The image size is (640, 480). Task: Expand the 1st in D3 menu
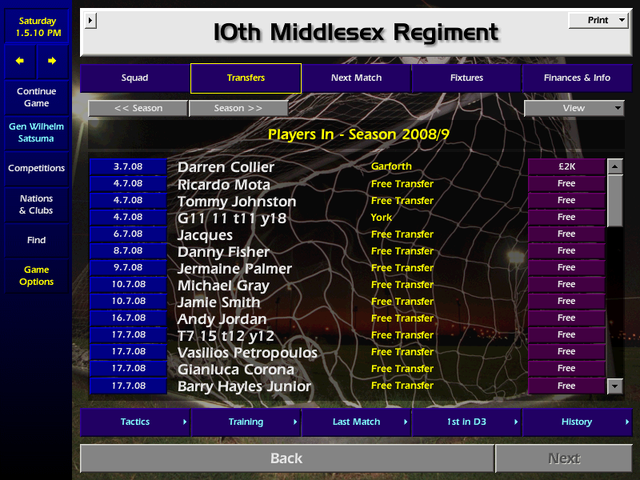point(467,422)
